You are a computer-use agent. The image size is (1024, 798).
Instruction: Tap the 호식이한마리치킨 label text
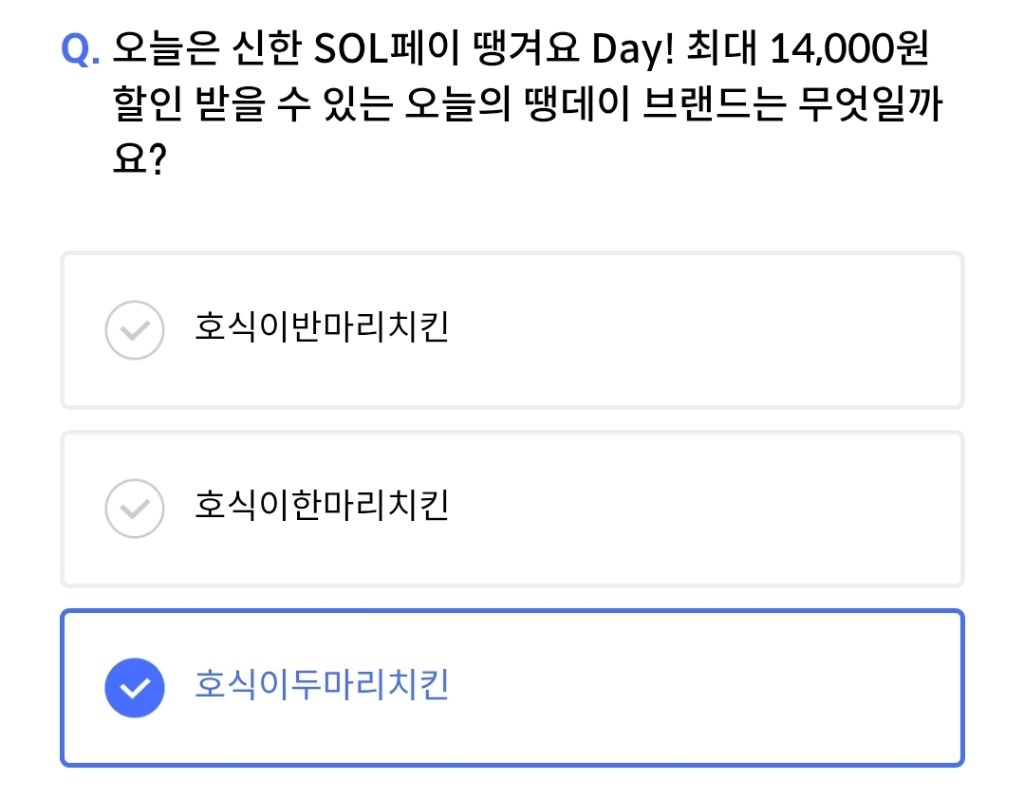[x=321, y=507]
